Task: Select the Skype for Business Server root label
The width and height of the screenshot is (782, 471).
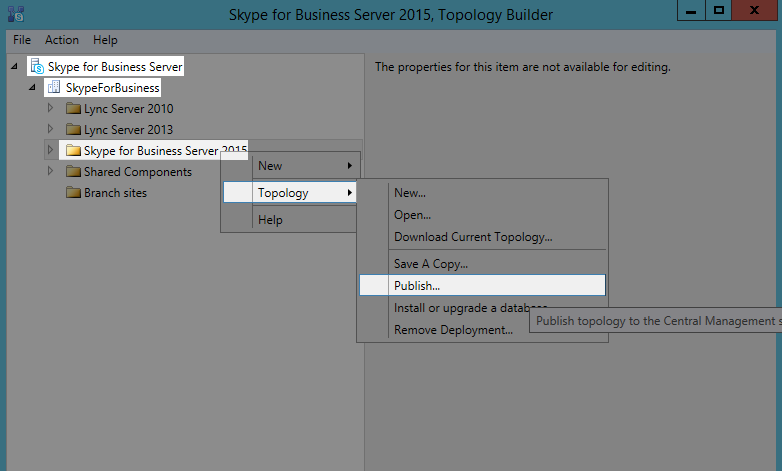Action: (x=115, y=67)
